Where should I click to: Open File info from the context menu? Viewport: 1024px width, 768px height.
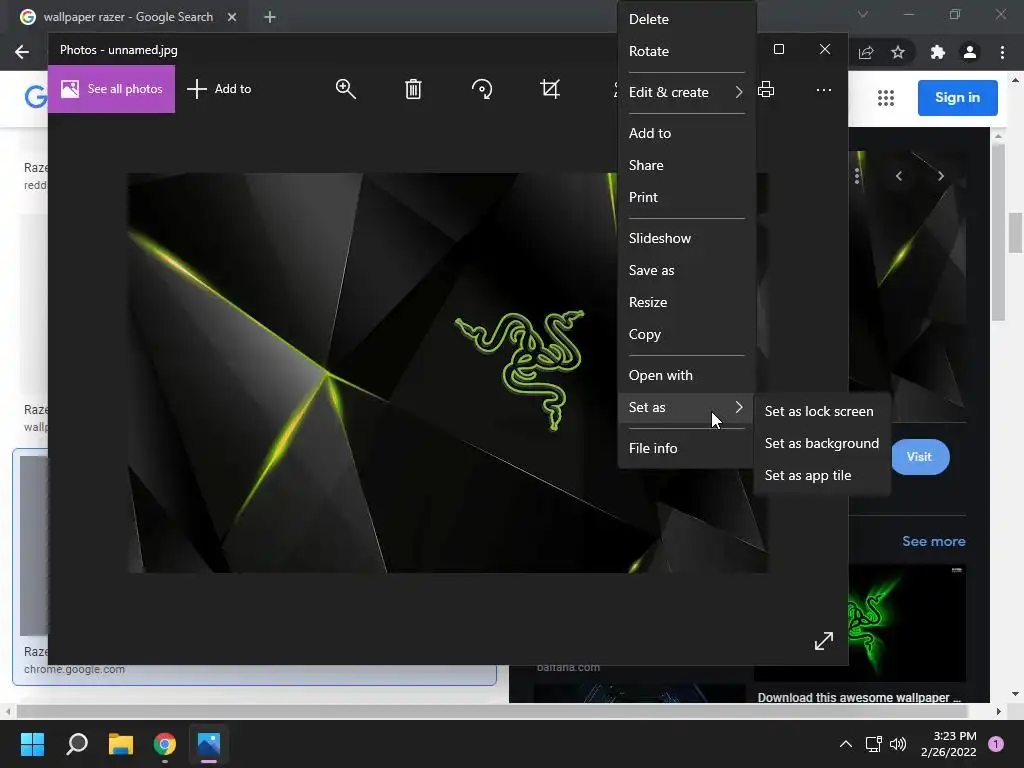pos(686,448)
